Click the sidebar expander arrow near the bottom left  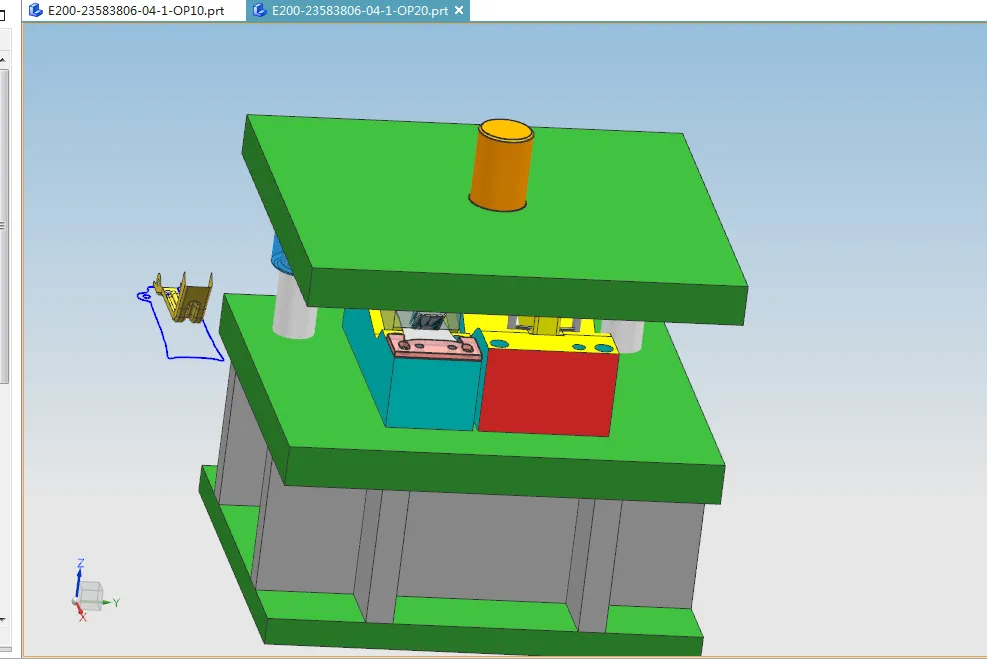pyautogui.click(x=3, y=618)
